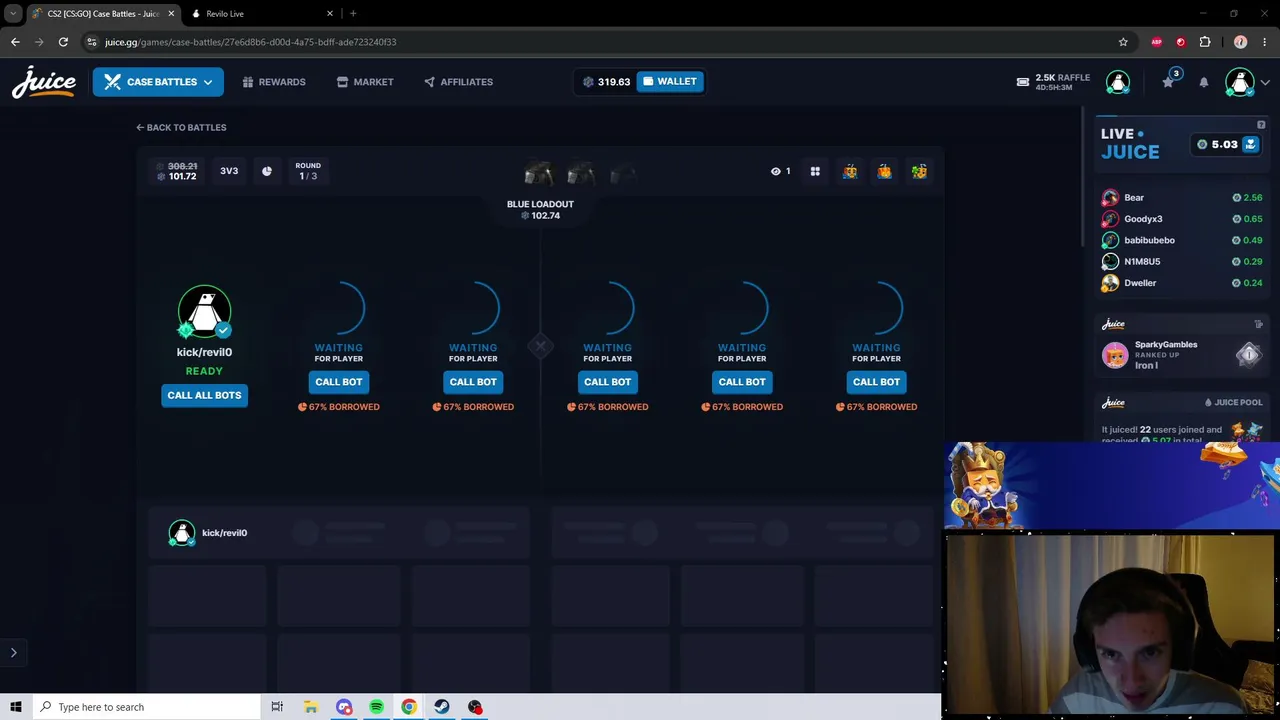1280x720 pixels.
Task: Call bot for the third waiting slot
Action: pos(607,382)
